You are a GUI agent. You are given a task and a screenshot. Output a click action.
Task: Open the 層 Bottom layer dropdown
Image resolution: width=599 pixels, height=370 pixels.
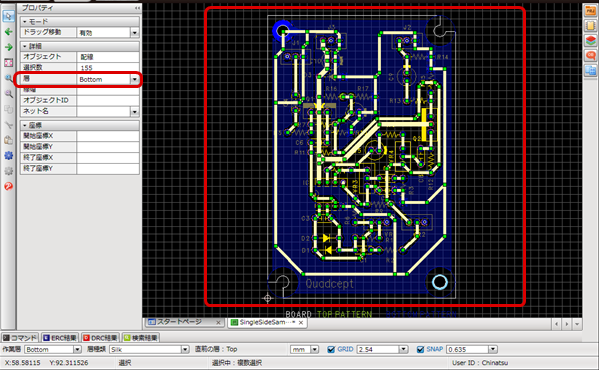[134, 79]
